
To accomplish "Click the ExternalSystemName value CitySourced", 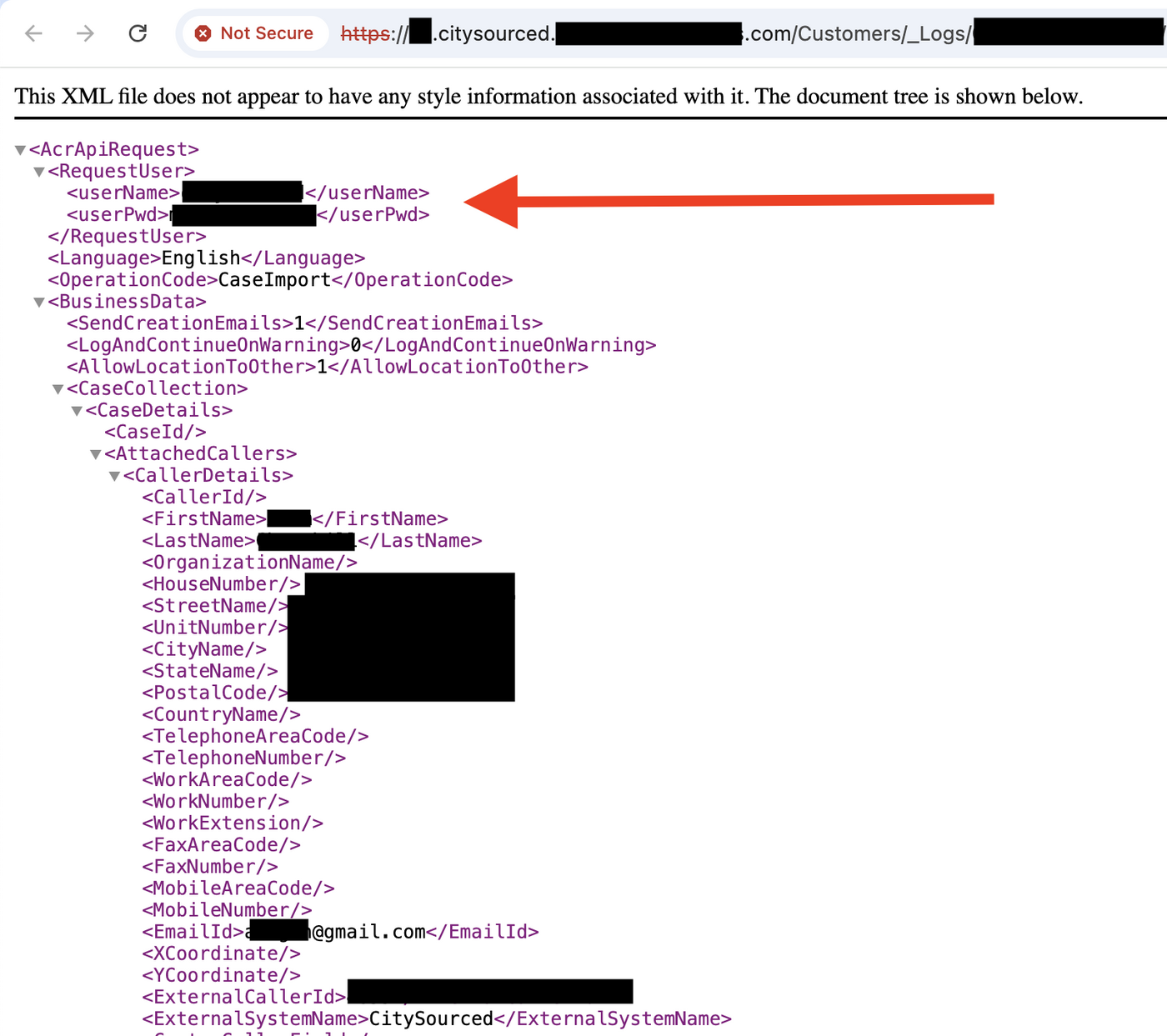I will (432, 1018).
